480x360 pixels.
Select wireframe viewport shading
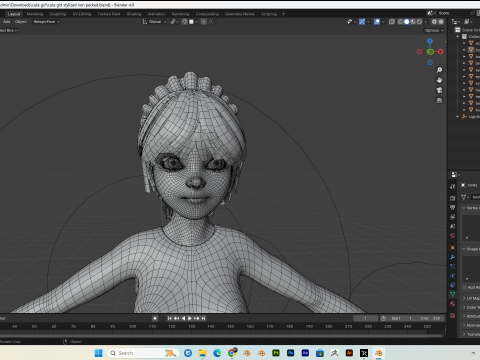pos(400,22)
